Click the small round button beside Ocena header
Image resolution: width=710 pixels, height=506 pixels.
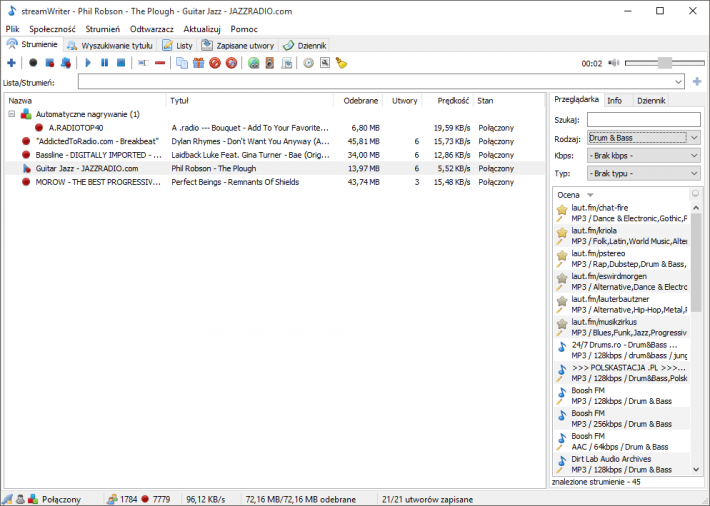point(696,194)
